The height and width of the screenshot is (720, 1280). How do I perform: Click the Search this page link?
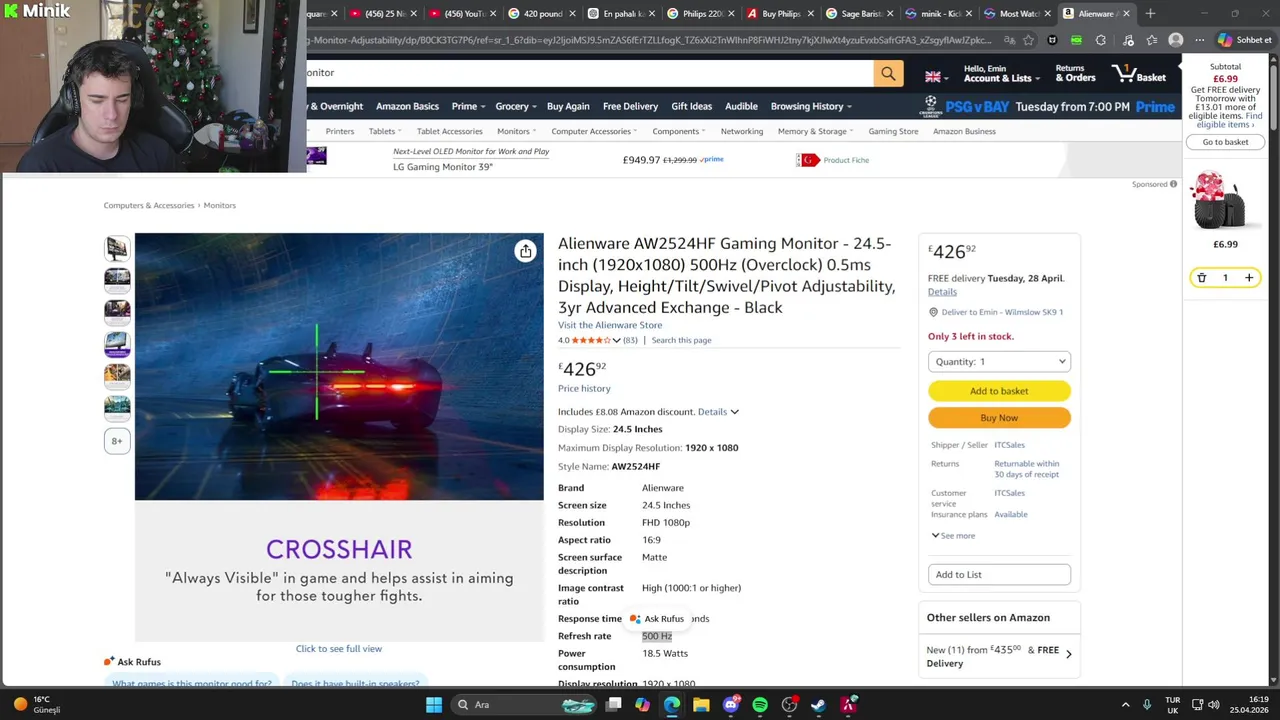coord(681,340)
